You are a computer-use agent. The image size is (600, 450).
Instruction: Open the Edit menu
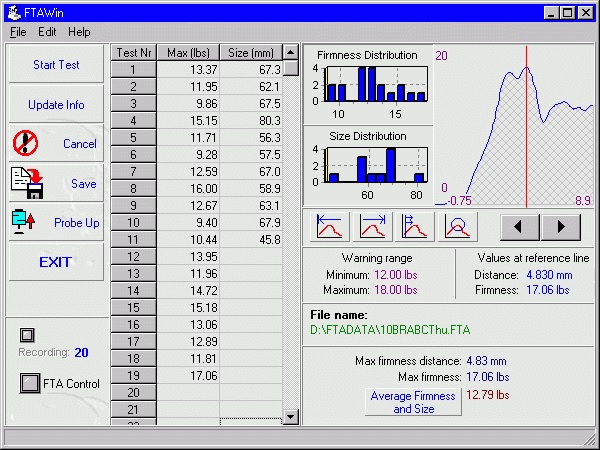point(47,32)
